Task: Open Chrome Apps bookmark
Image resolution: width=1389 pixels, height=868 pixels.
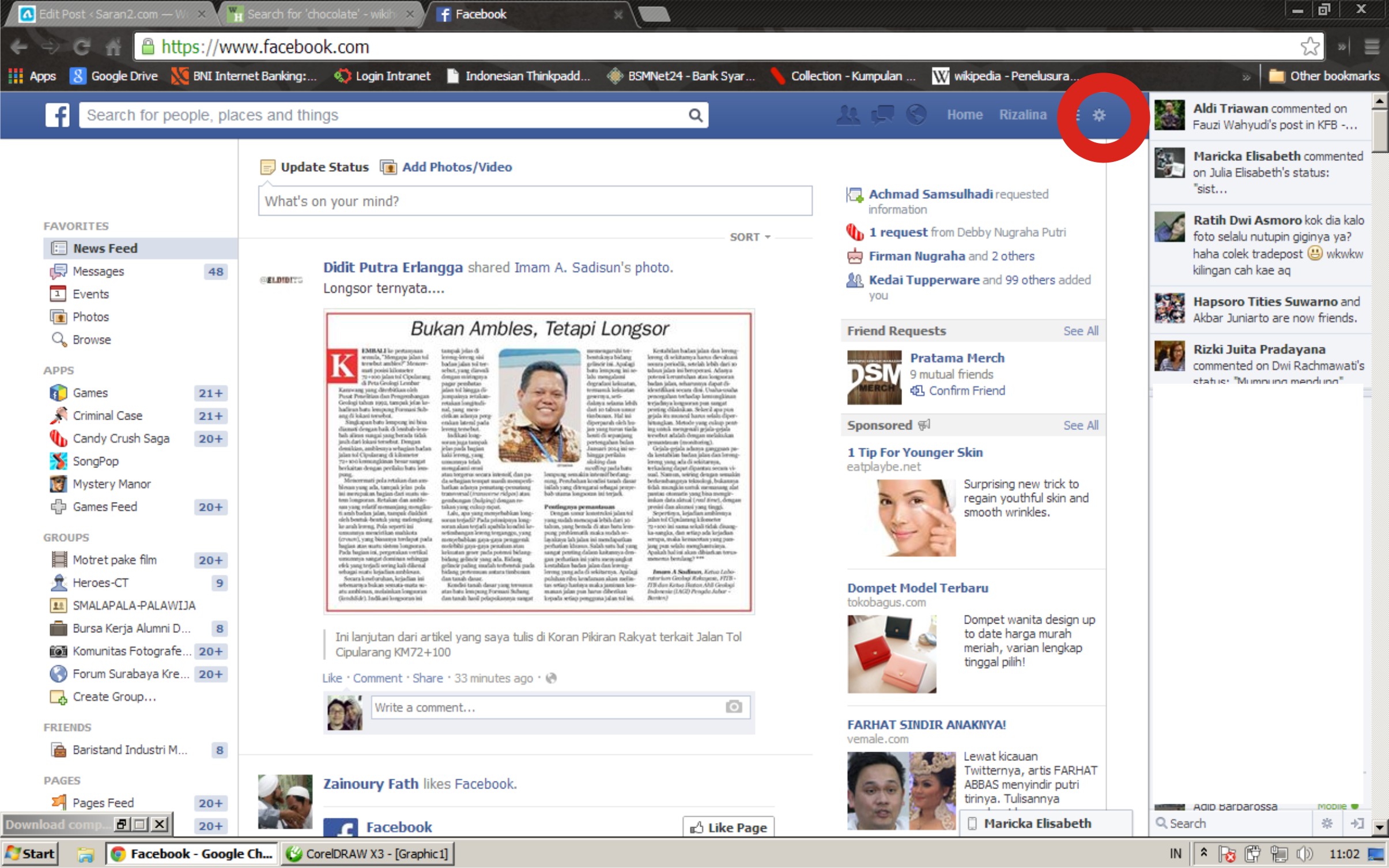Action: [32, 76]
